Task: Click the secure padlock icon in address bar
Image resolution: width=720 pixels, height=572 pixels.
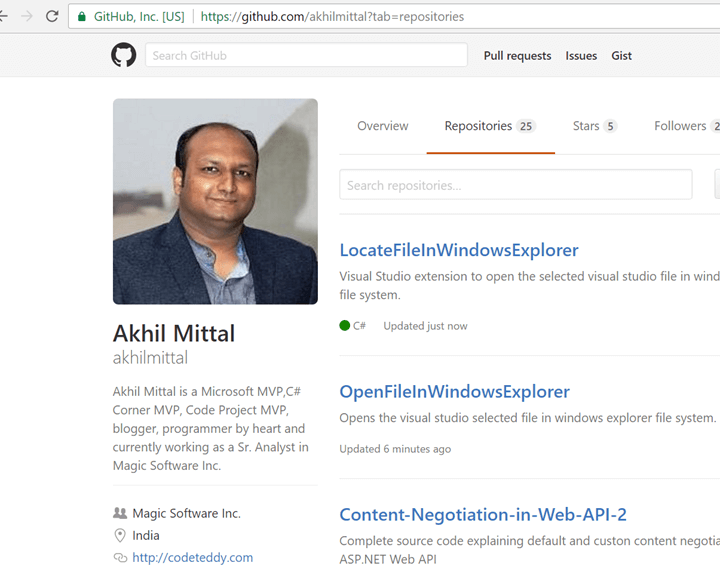Action: click(81, 17)
